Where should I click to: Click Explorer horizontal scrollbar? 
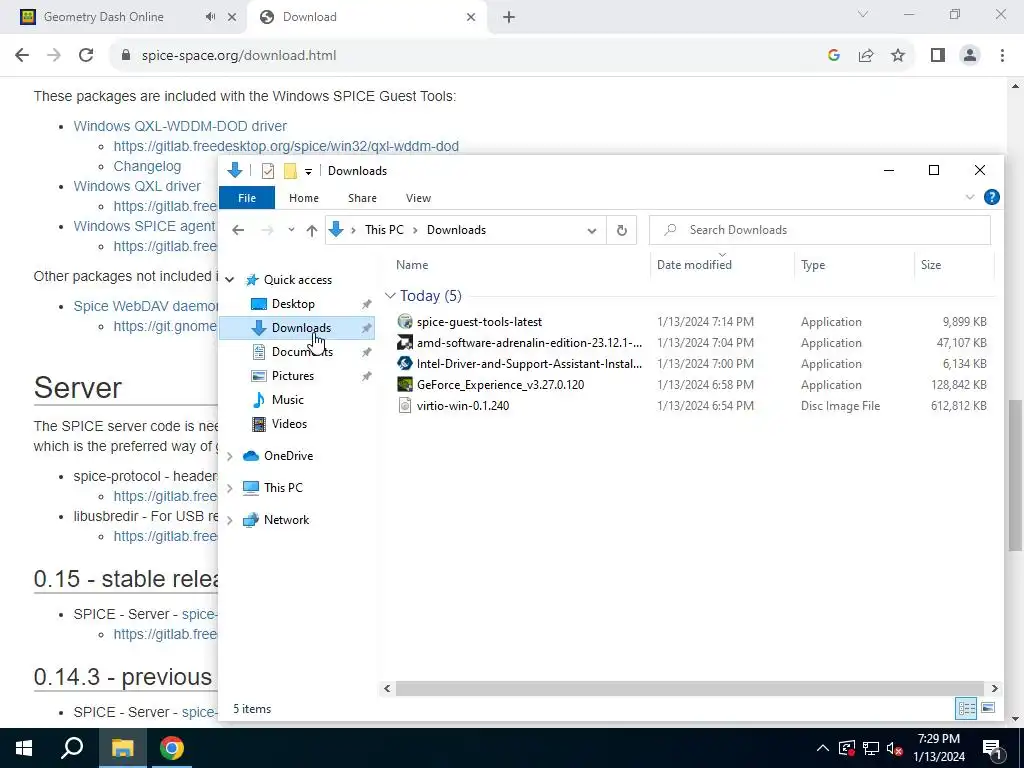pyautogui.click(x=689, y=688)
